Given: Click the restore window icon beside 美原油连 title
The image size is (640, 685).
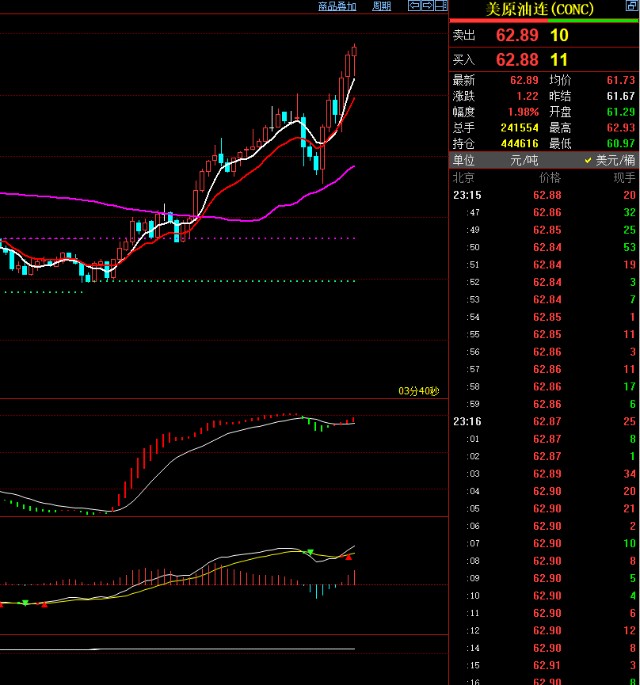Looking at the screenshot, I should (630, 9).
